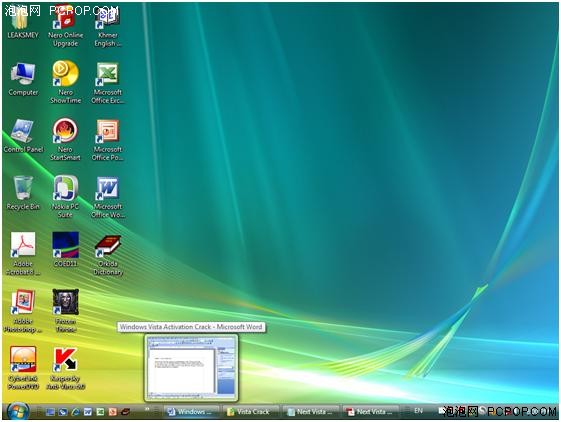Open the Recycle Bin
Screen dimensions: 561x422
pyautogui.click(x=23, y=193)
